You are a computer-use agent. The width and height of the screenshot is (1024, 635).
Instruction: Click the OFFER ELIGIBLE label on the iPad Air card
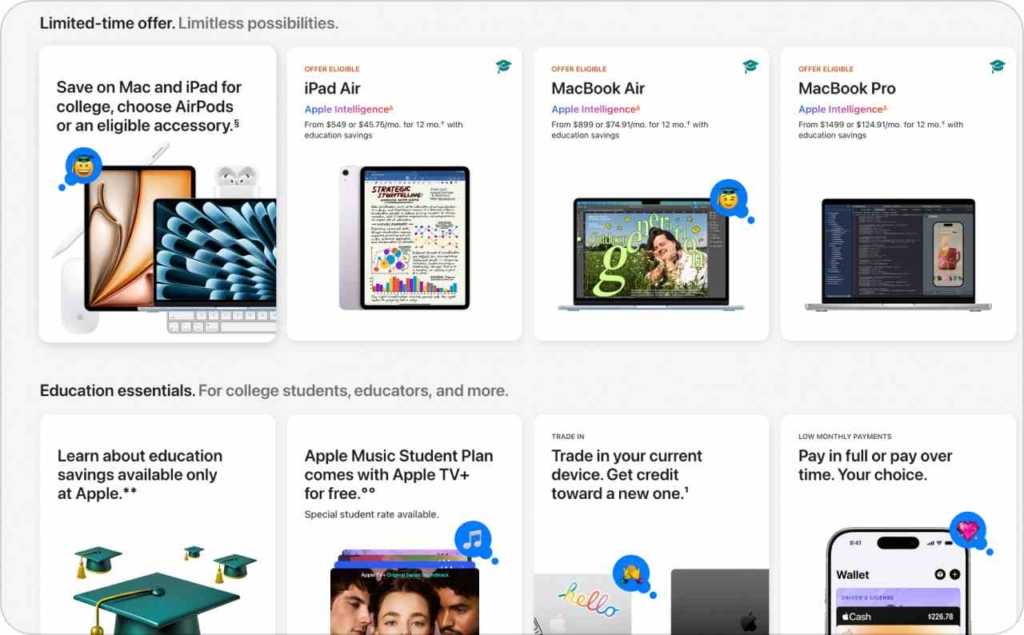click(x=331, y=68)
